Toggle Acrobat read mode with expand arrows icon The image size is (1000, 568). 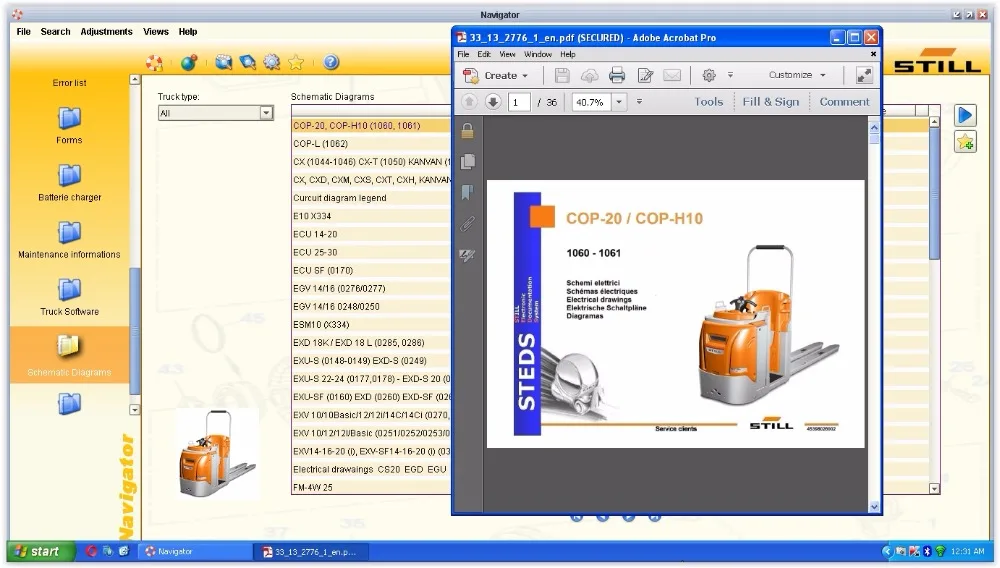864,75
